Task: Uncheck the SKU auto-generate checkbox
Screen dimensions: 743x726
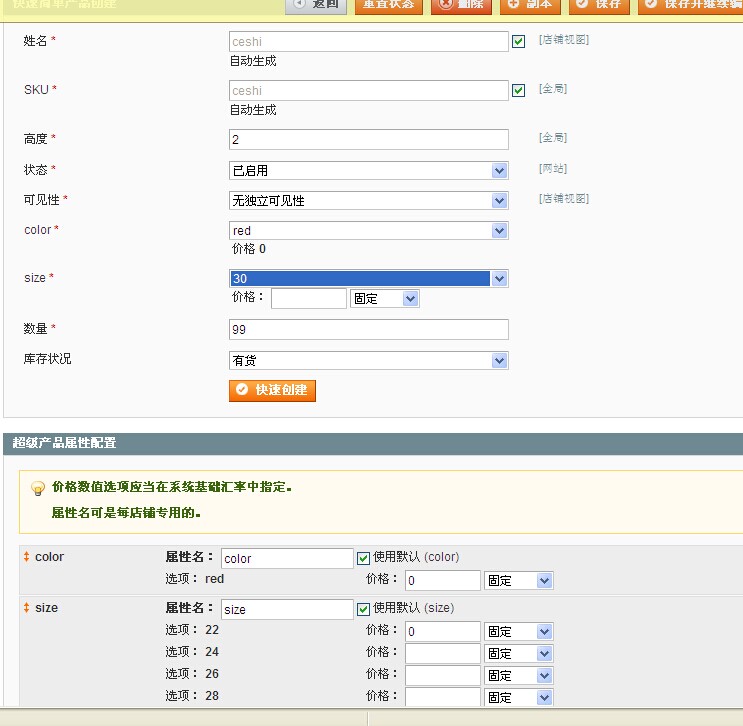Action: pyautogui.click(x=518, y=91)
